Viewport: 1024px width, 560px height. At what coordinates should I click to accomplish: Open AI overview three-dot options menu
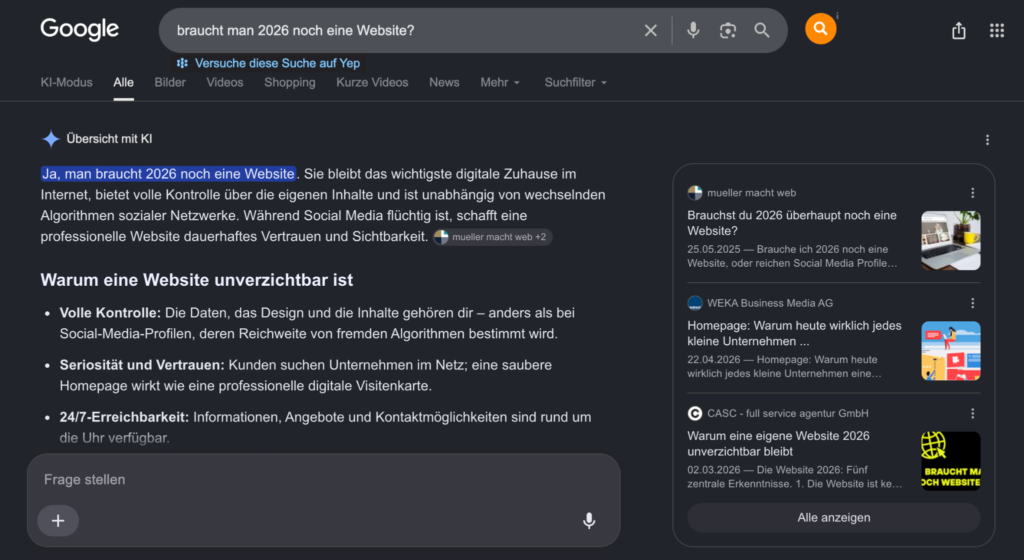(987, 140)
